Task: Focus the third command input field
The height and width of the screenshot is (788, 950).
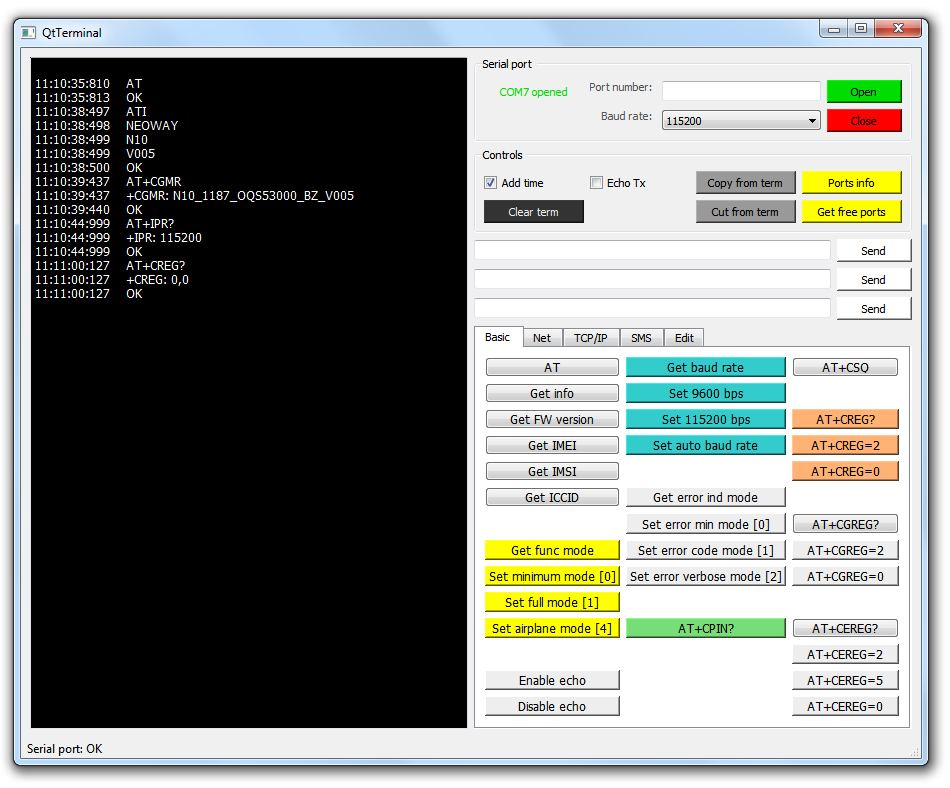Action: tap(653, 308)
